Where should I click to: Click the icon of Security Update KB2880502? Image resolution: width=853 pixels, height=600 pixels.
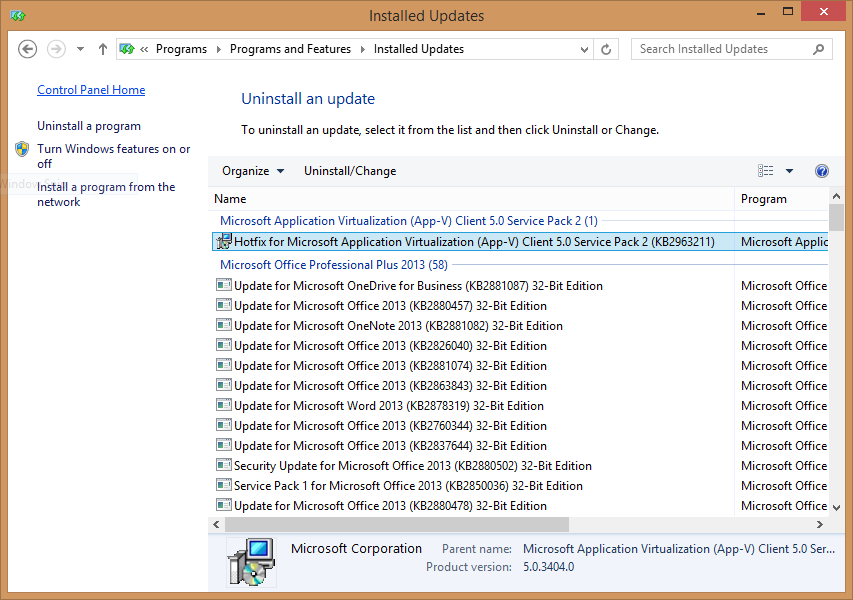[224, 465]
